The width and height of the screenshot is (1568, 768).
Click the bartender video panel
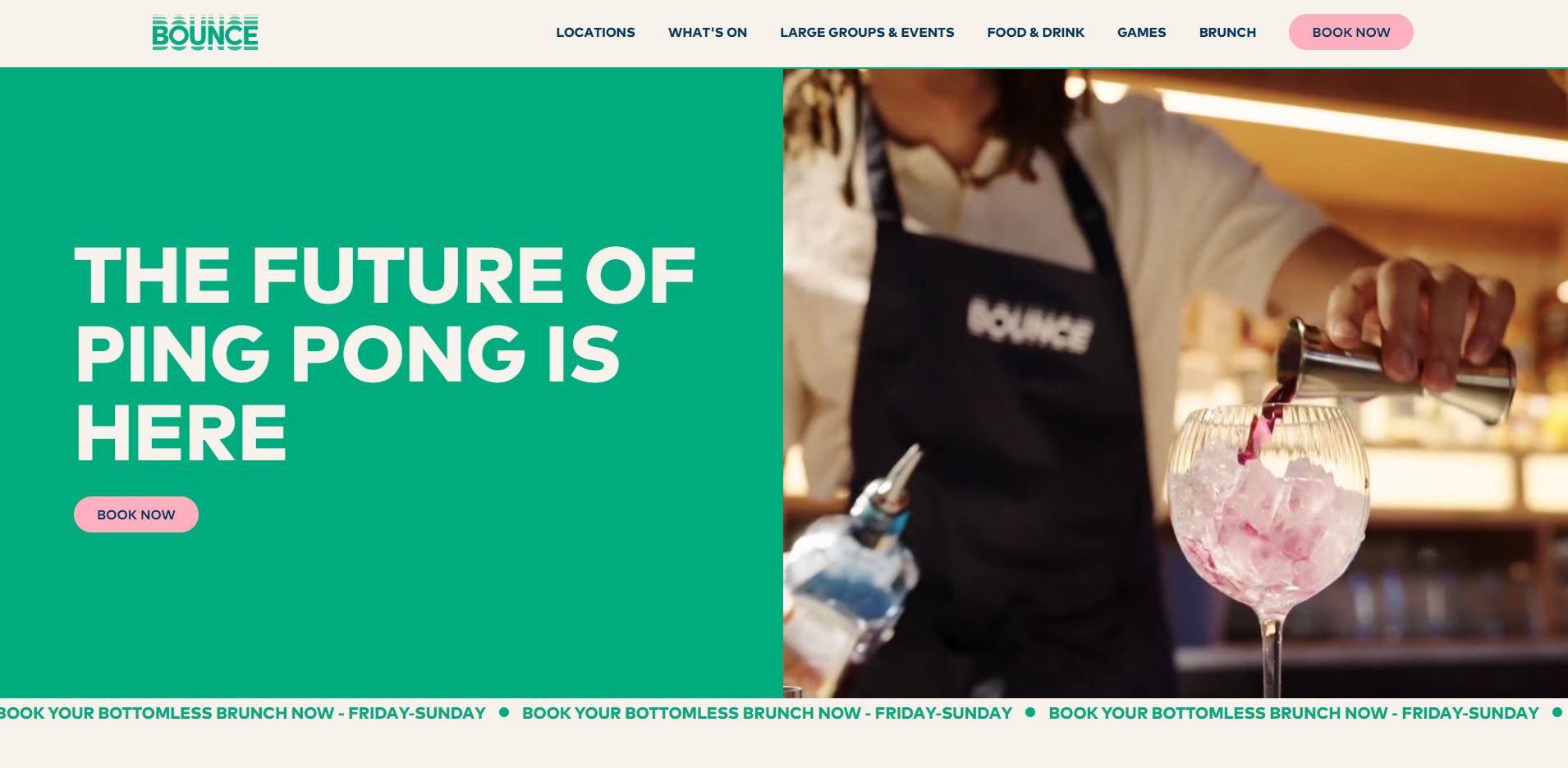pos(1176,383)
